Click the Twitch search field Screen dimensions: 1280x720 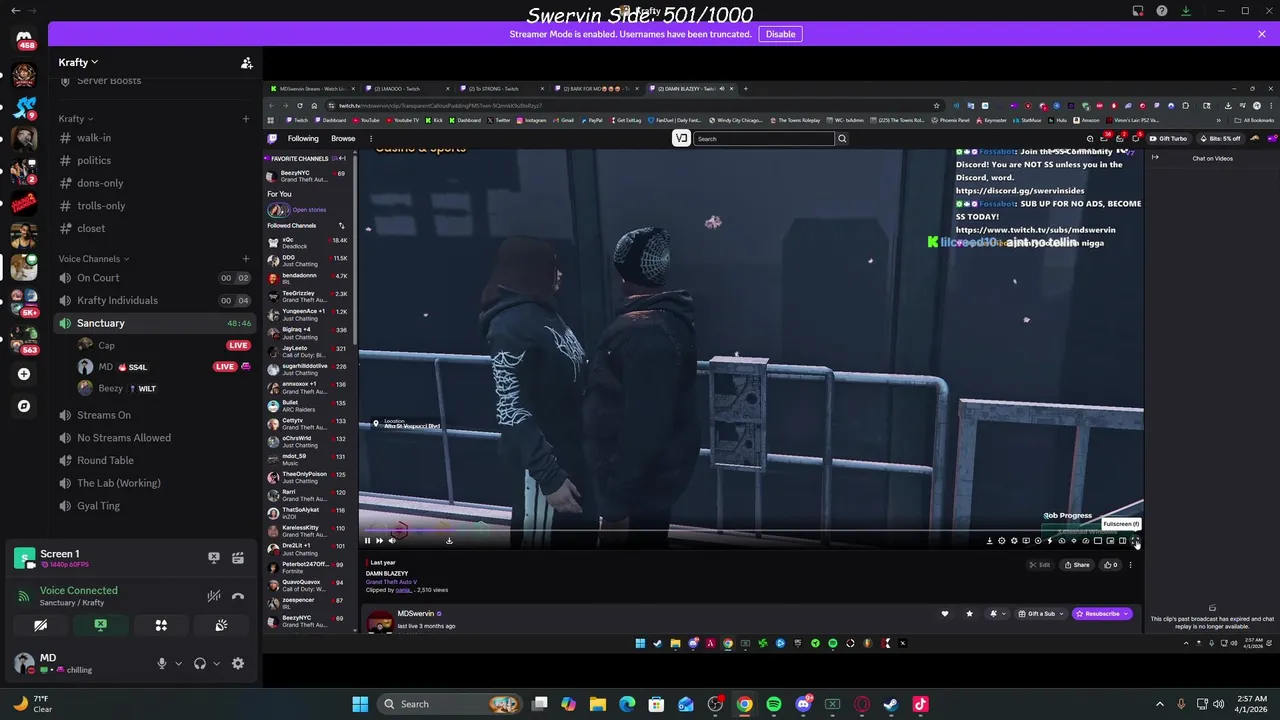pyautogui.click(x=764, y=139)
